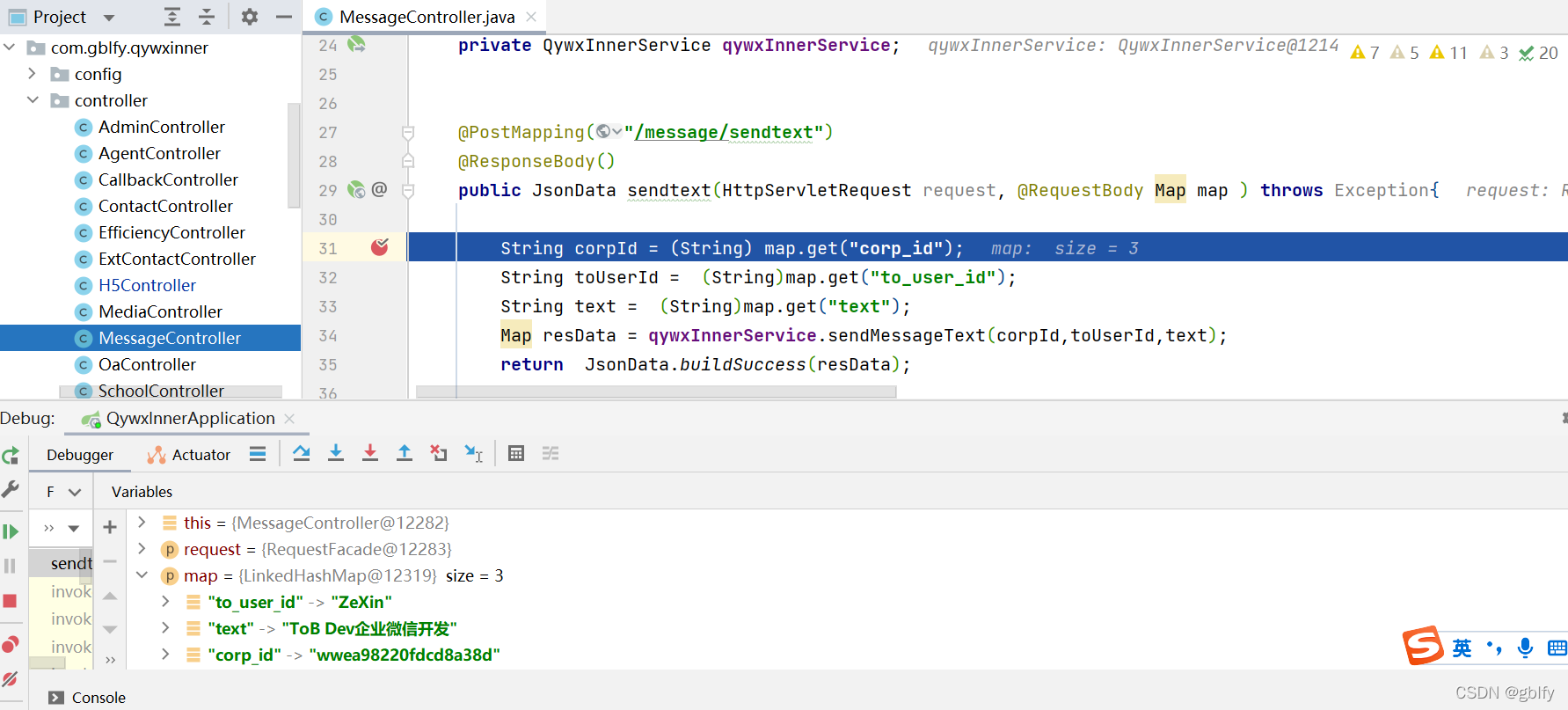Select the sendt stack frame
This screenshot has height=710, width=1568.
pyautogui.click(x=62, y=563)
